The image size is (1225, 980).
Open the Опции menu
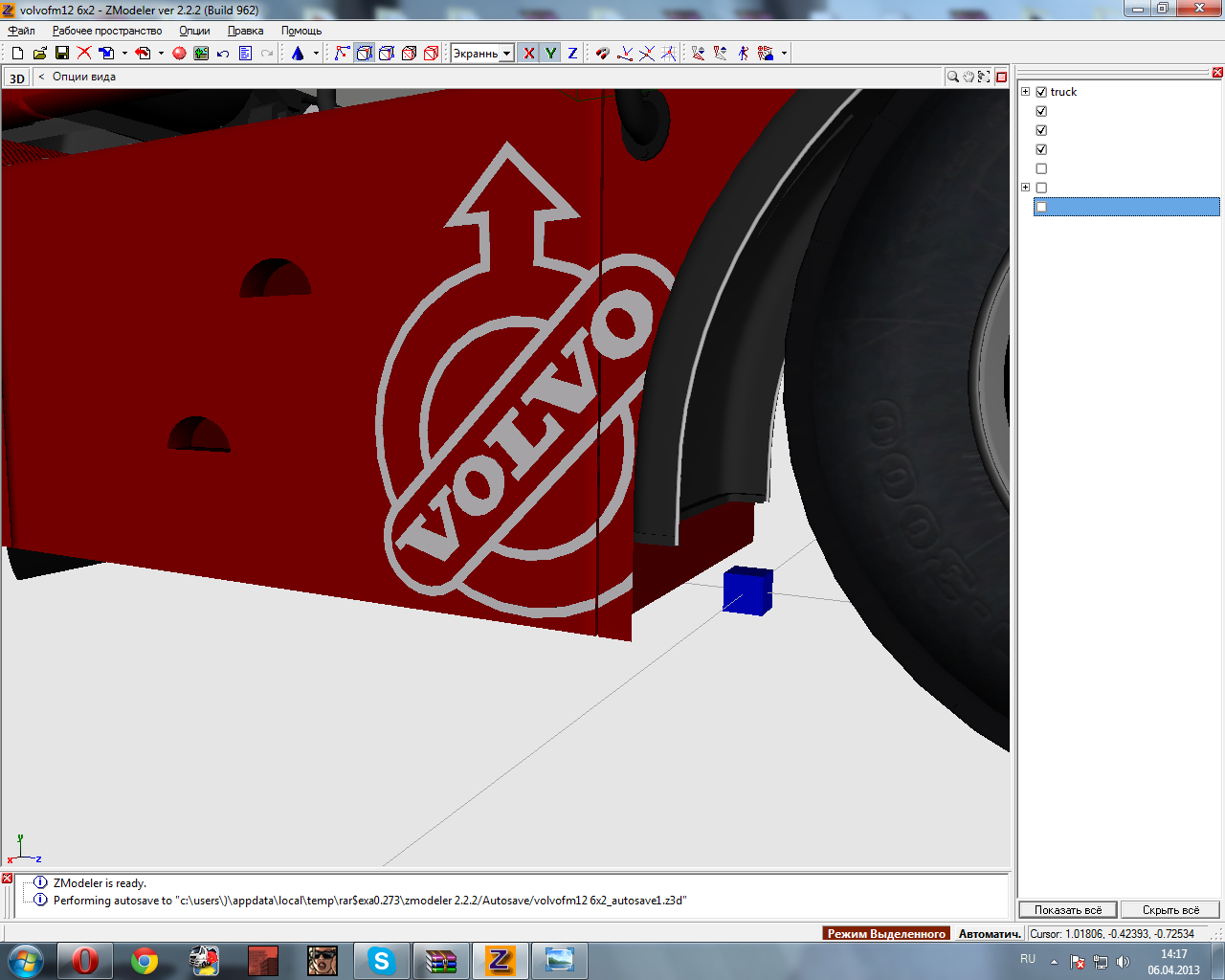coord(194,31)
